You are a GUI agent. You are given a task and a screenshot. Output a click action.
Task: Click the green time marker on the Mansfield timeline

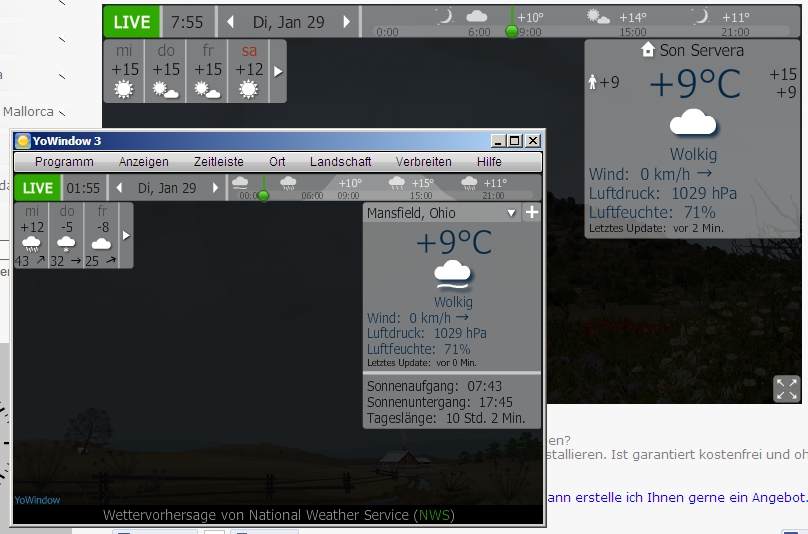[x=263, y=195]
